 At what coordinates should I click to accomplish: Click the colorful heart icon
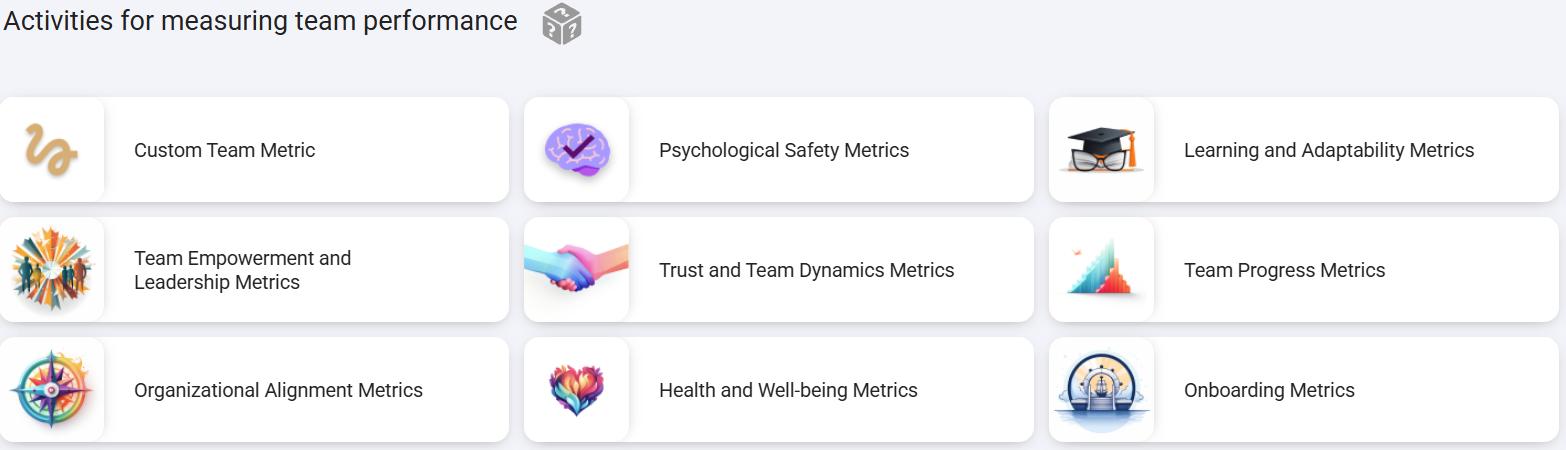click(x=577, y=390)
